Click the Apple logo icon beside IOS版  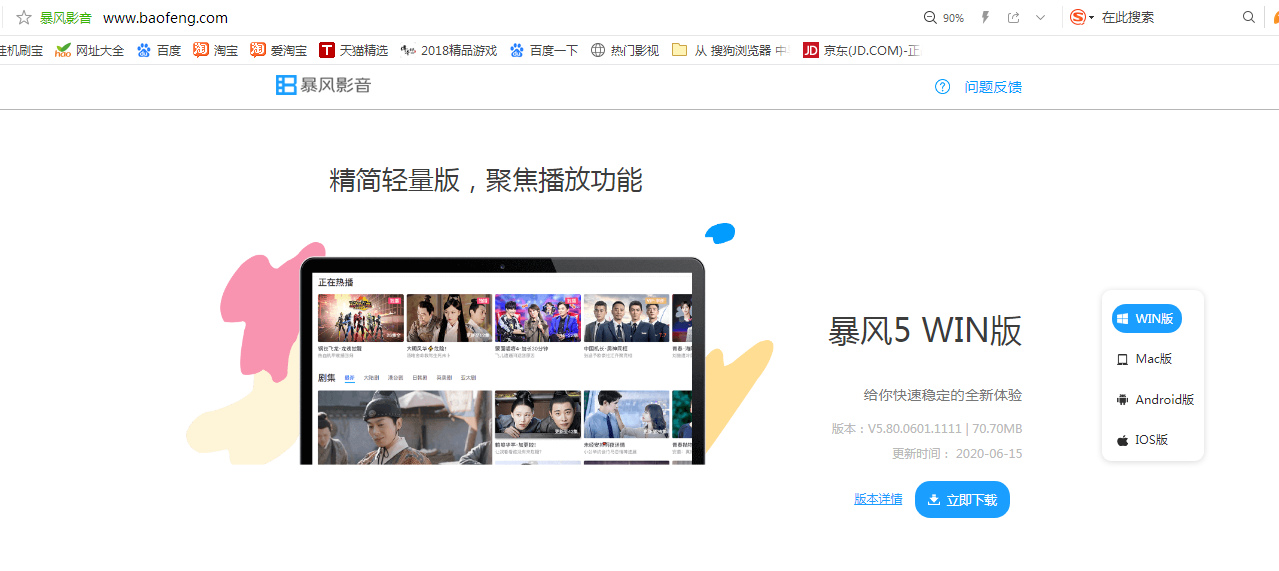(1123, 440)
